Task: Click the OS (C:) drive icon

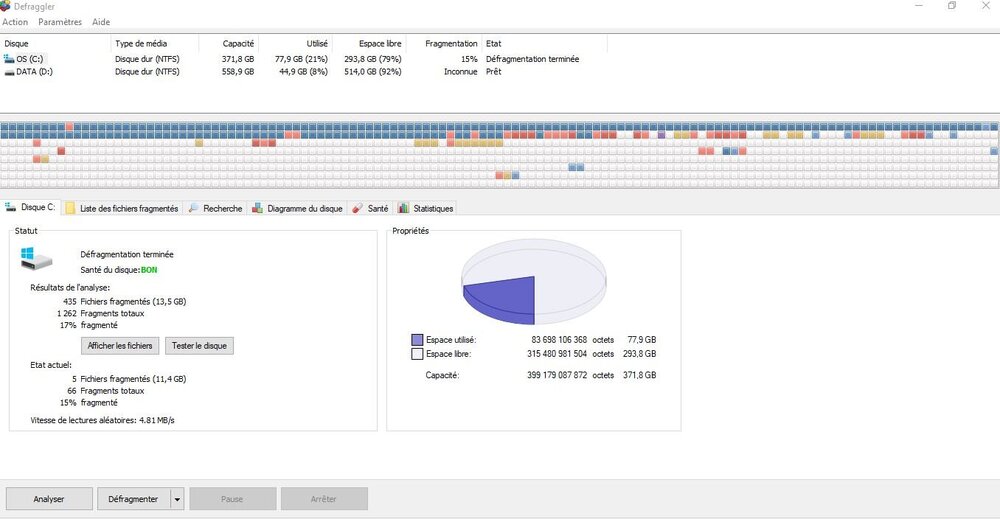Action: click(9, 59)
